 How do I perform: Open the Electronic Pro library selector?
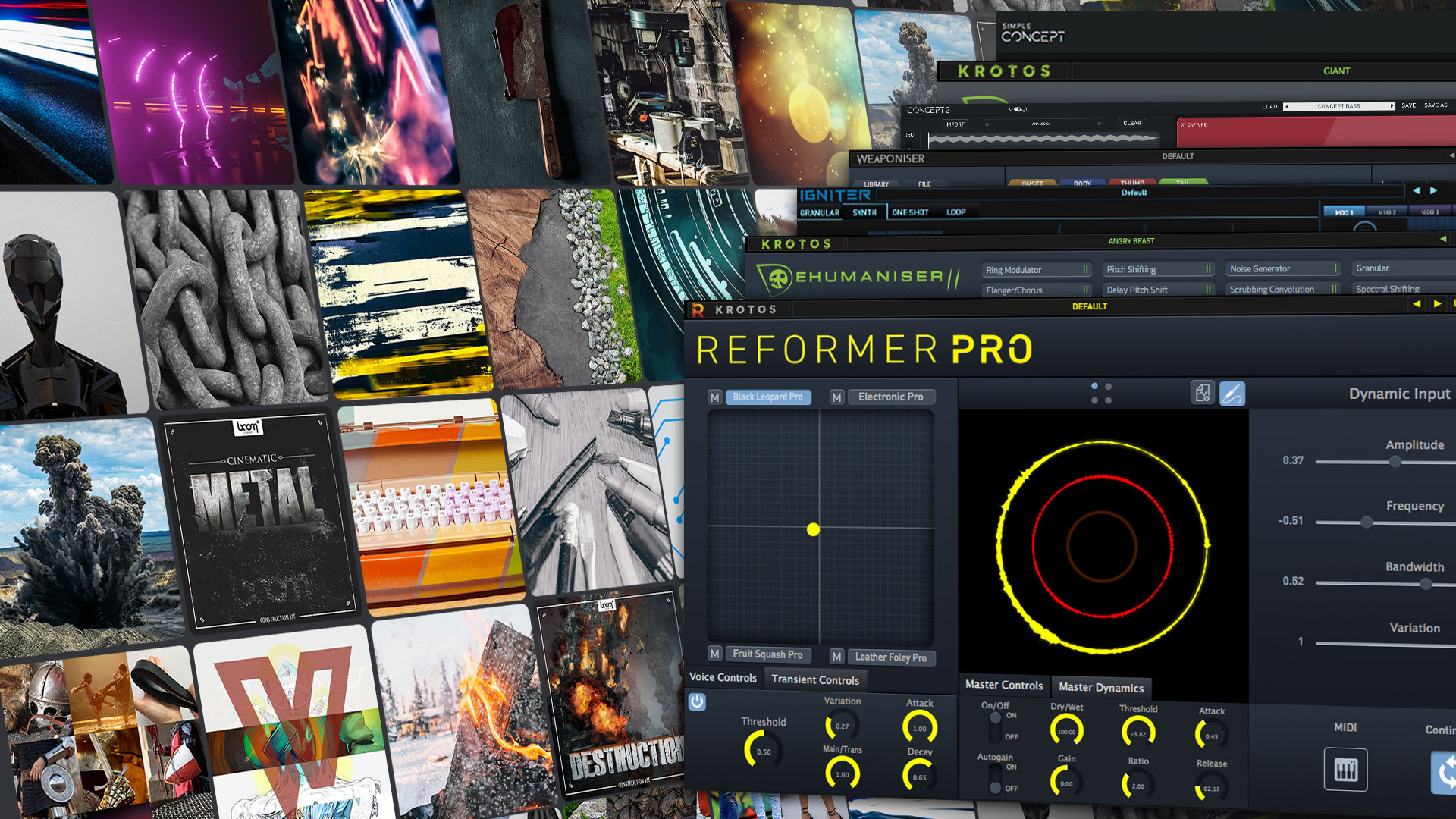[891, 397]
